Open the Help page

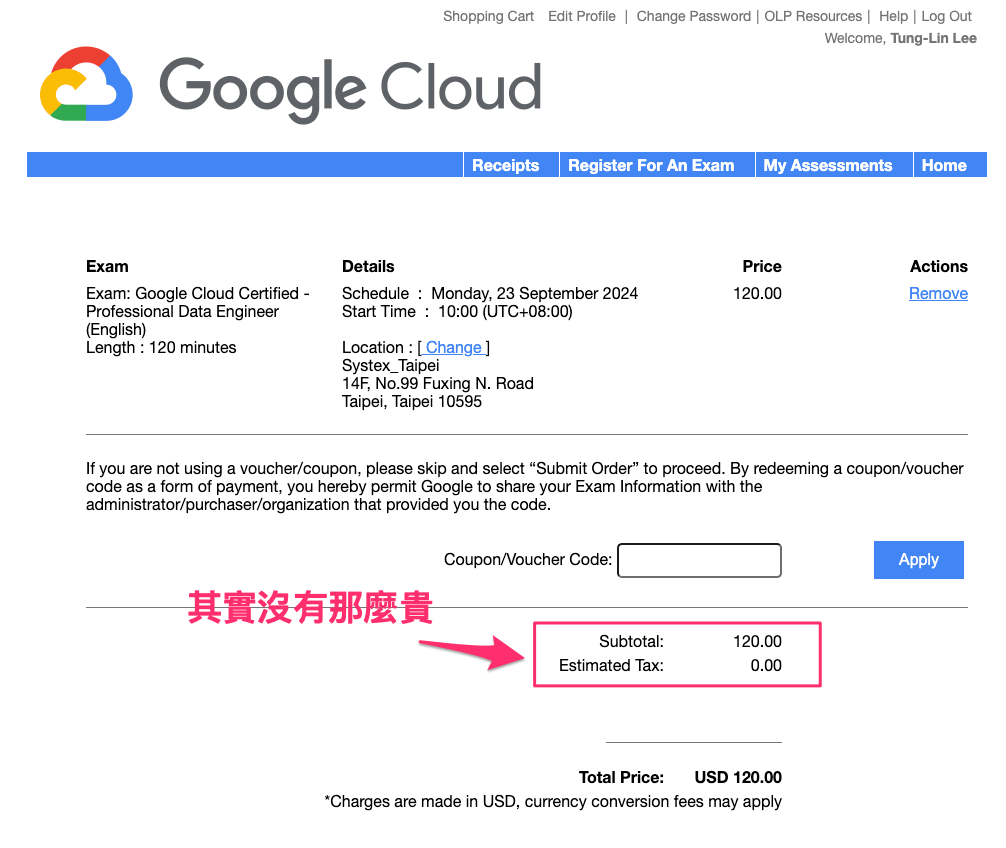[x=893, y=16]
